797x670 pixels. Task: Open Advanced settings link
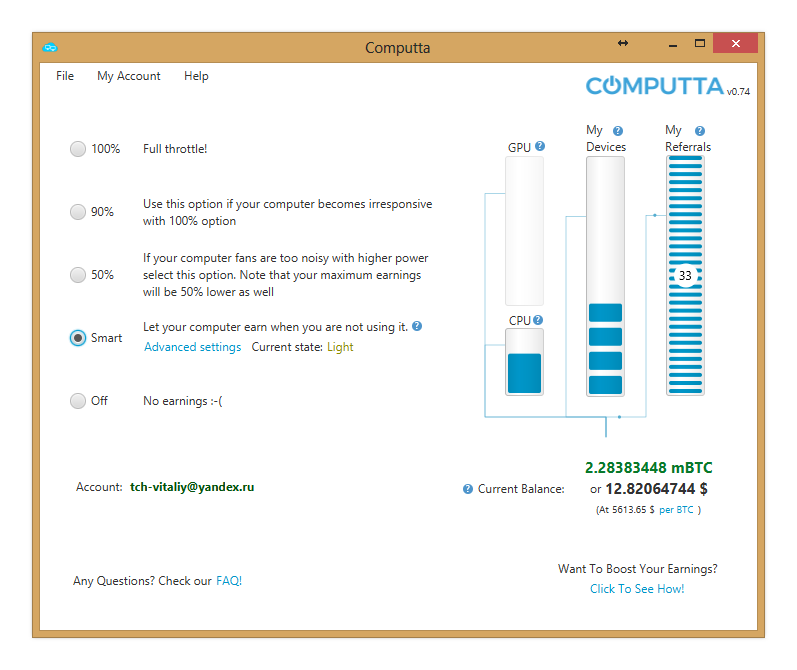tap(193, 347)
